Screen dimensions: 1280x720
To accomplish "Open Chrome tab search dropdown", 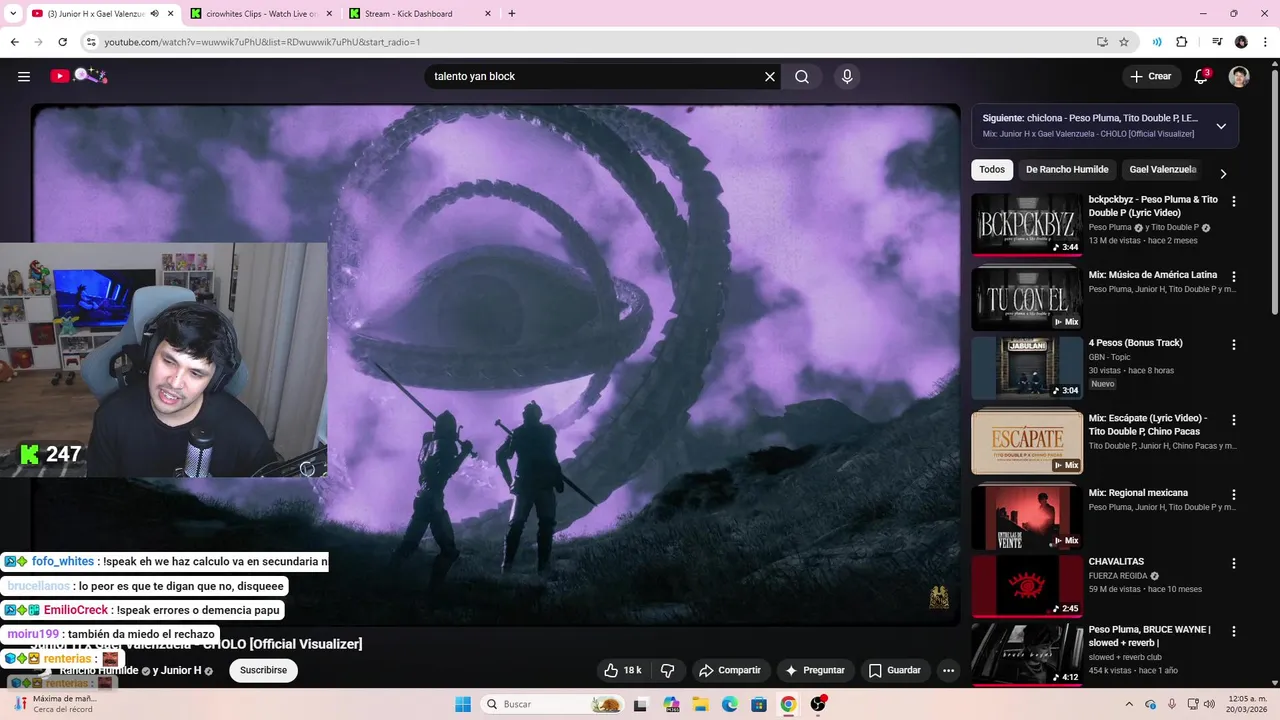I will pyautogui.click(x=13, y=14).
